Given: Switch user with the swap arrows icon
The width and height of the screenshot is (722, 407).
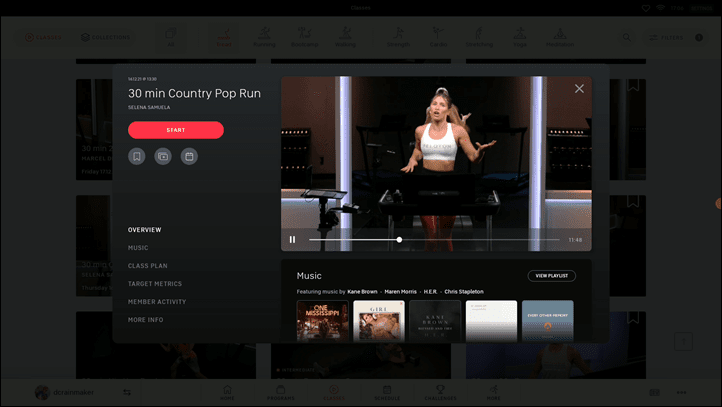Looking at the screenshot, I should pos(127,392).
